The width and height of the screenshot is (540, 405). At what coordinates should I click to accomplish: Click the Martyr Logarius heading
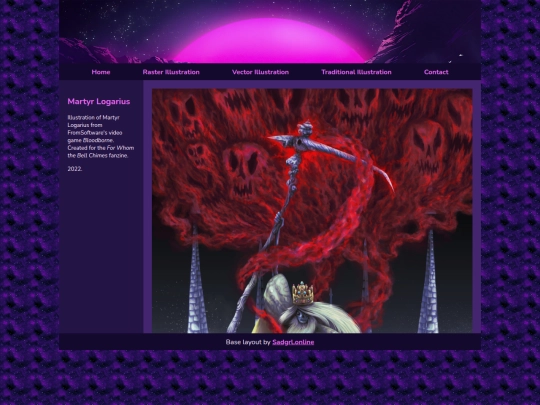click(x=99, y=102)
